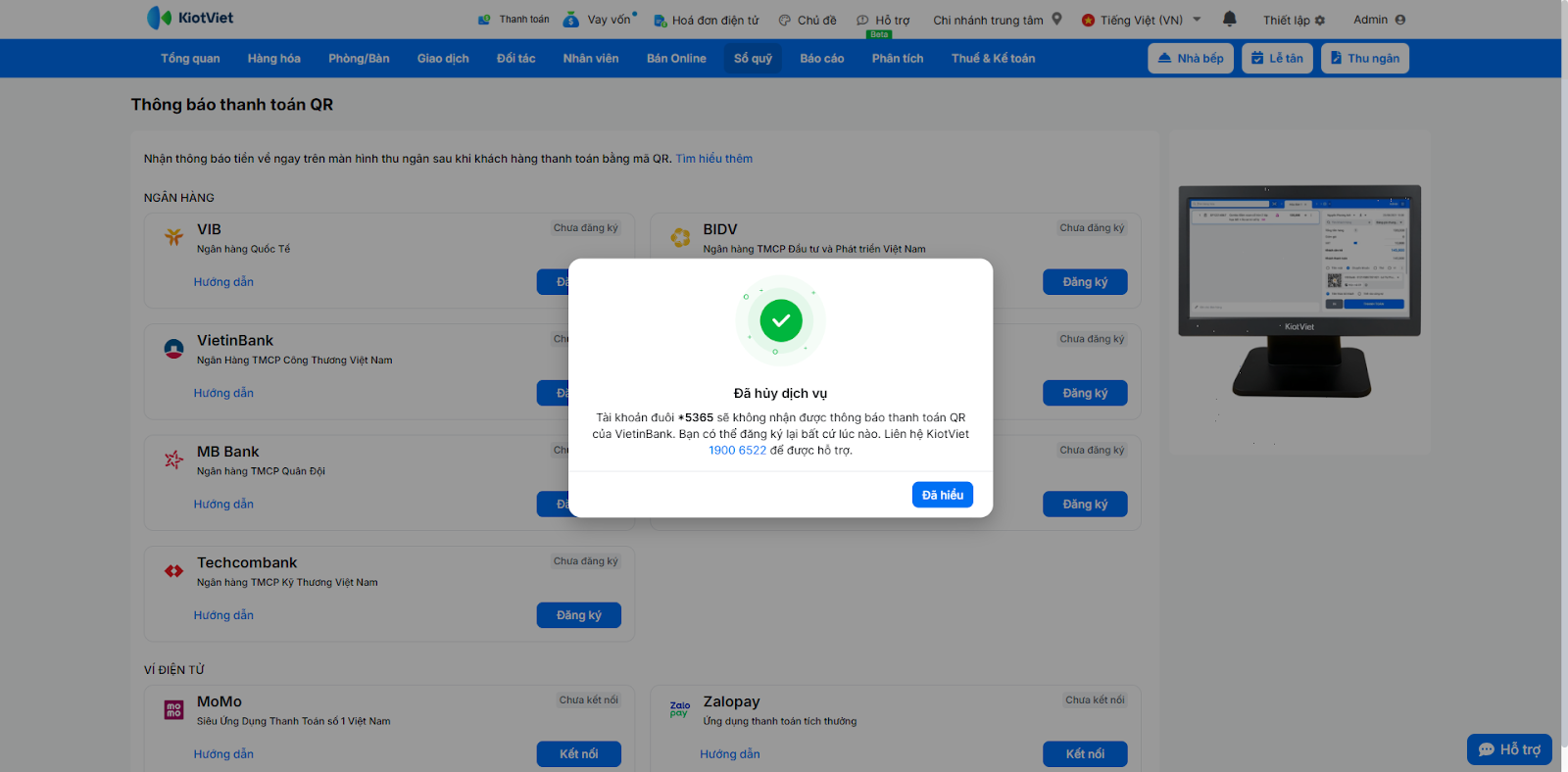Register BIDV with Đăng ký

pos(1085,282)
